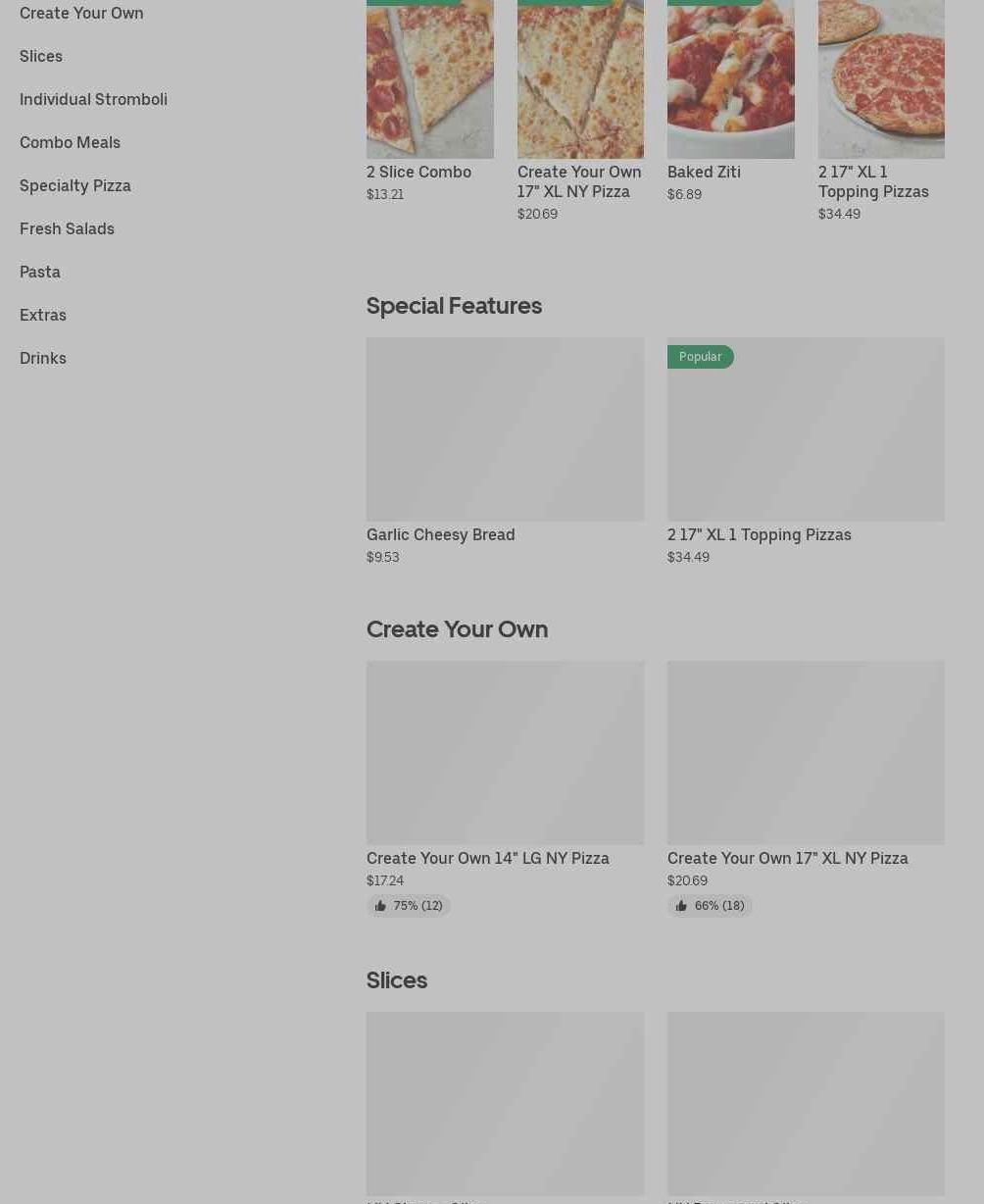Screen dimensions: 984x1204
Task: Open the Fresh Salads category
Action: tap(67, 228)
